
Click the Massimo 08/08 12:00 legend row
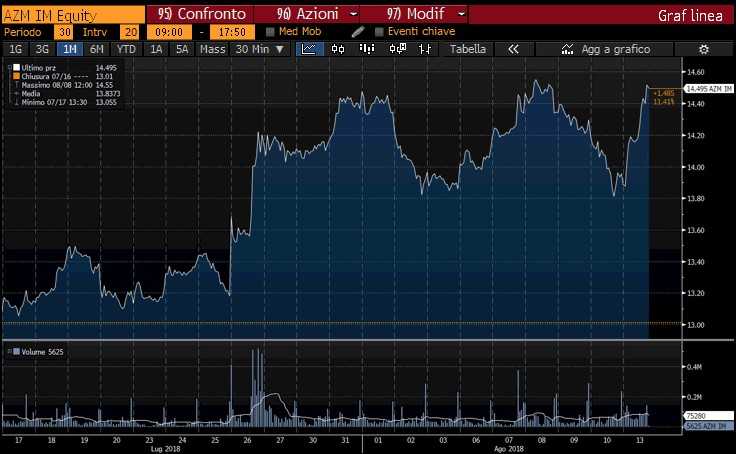coord(65,85)
